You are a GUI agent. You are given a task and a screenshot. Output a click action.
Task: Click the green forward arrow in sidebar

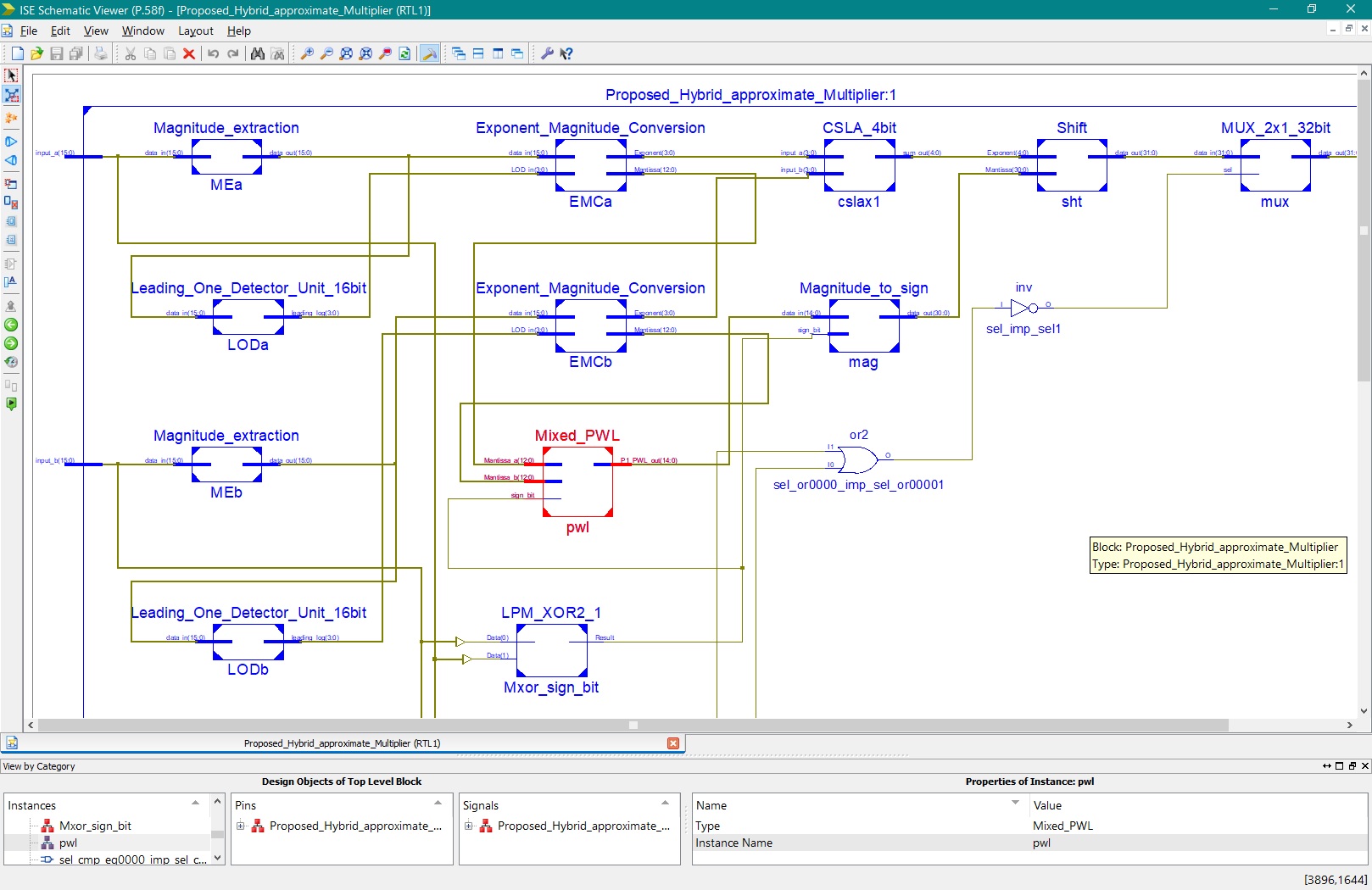click(x=11, y=343)
